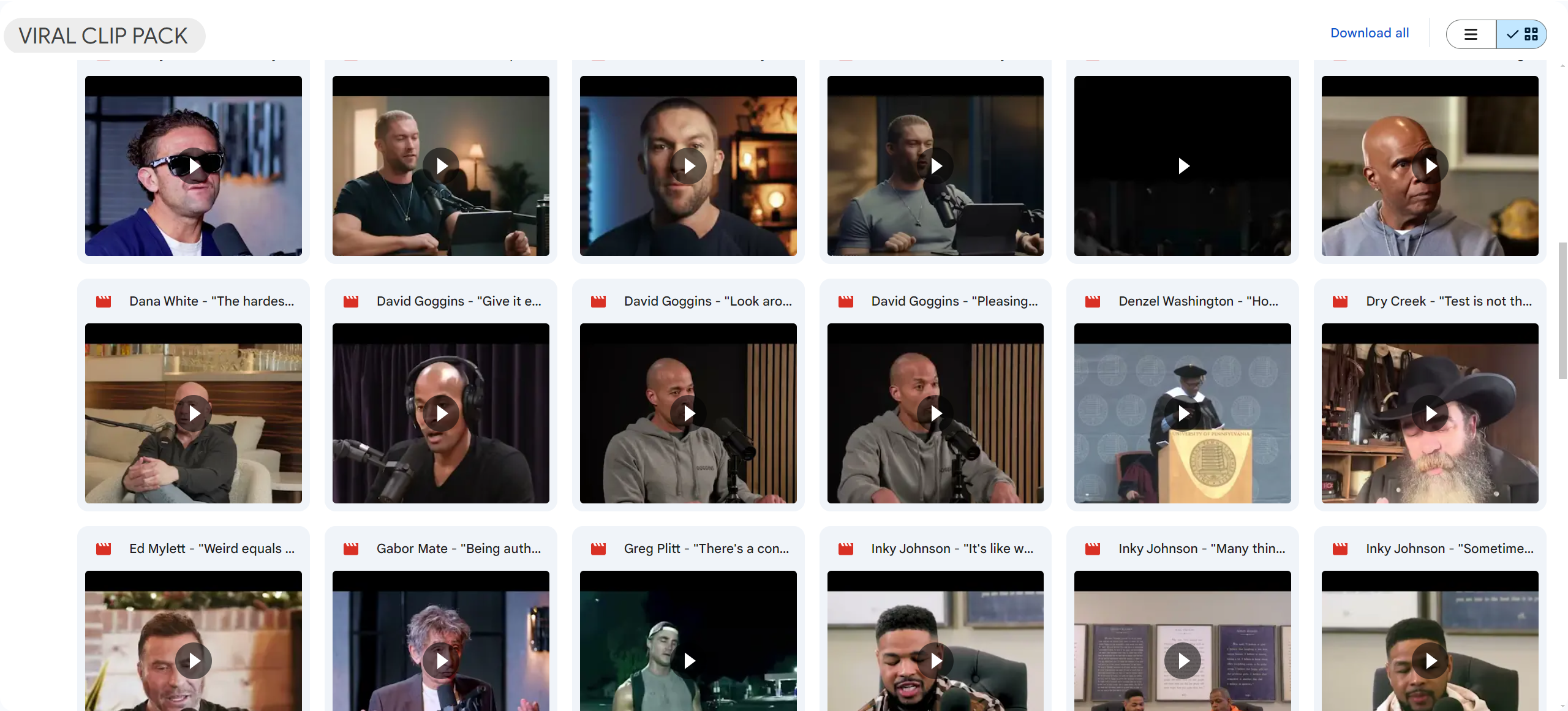Click video icon beside Dry Creek title
Viewport: 1568px width, 711px height.
coord(1340,301)
